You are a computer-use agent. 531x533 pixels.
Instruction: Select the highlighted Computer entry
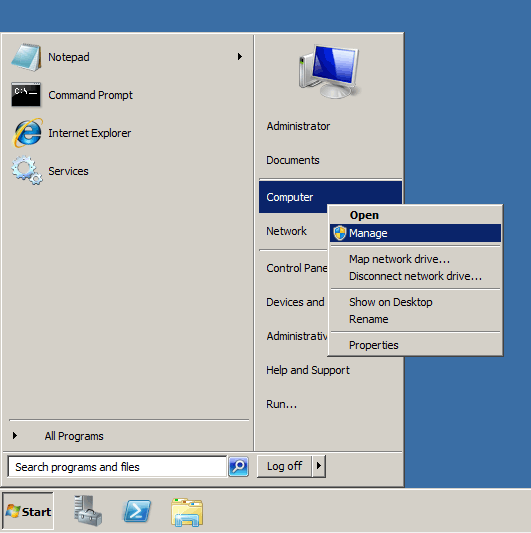(x=330, y=197)
